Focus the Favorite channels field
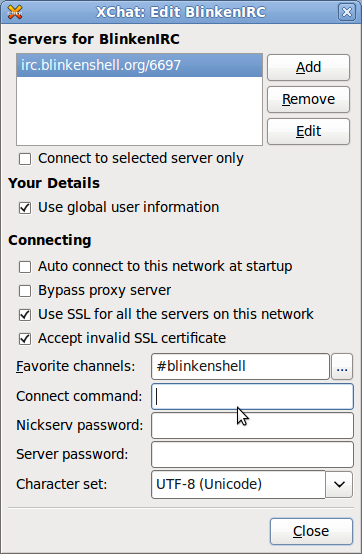The width and height of the screenshot is (362, 554). [x=240, y=366]
